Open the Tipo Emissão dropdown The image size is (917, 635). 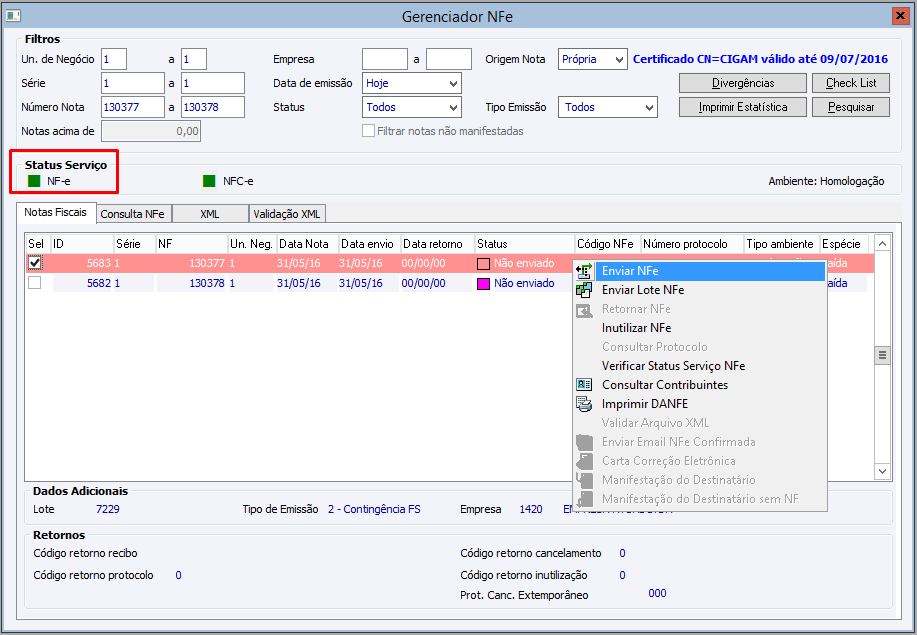point(608,107)
